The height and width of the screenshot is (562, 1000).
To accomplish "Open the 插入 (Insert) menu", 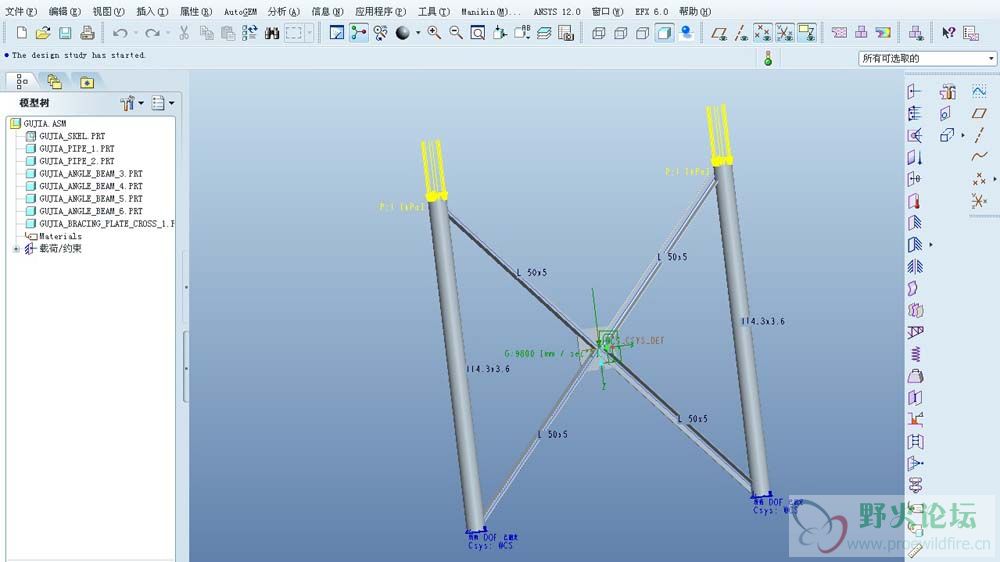I will click(x=152, y=11).
